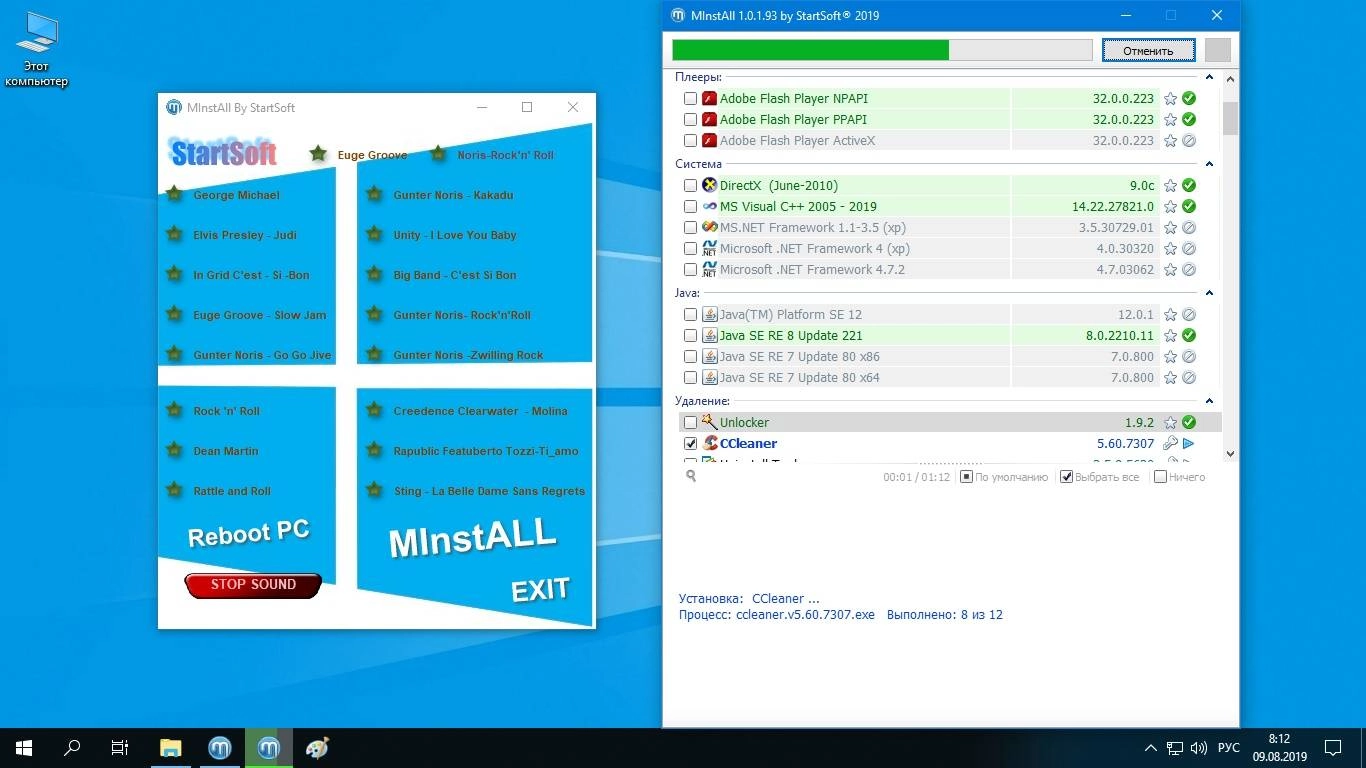Click green check status for Adobe Flash Player PPAPI
The width and height of the screenshot is (1366, 768).
[x=1189, y=120]
